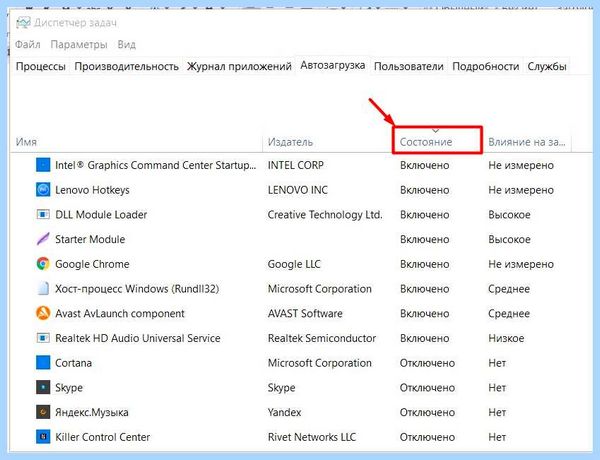This screenshot has width=600, height=460.
Task: Click Низкое impact in the Realtek row
Action: click(x=506, y=338)
